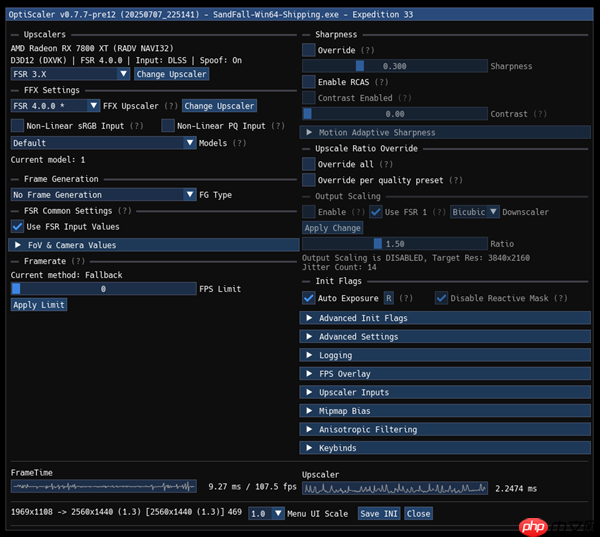The image size is (600, 537).
Task: Click Change Upscaler next to FSR 3.X
Action: 171,74
